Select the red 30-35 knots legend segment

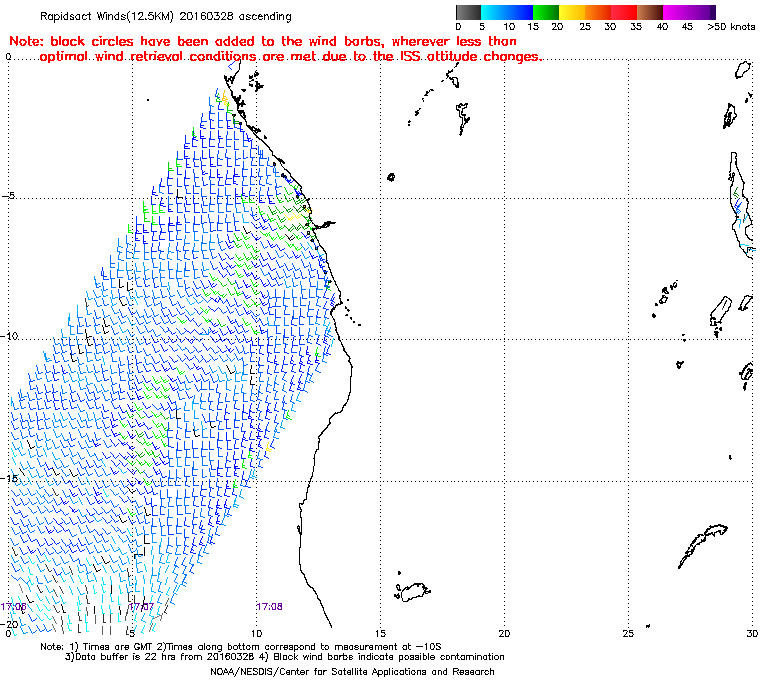(x=624, y=12)
